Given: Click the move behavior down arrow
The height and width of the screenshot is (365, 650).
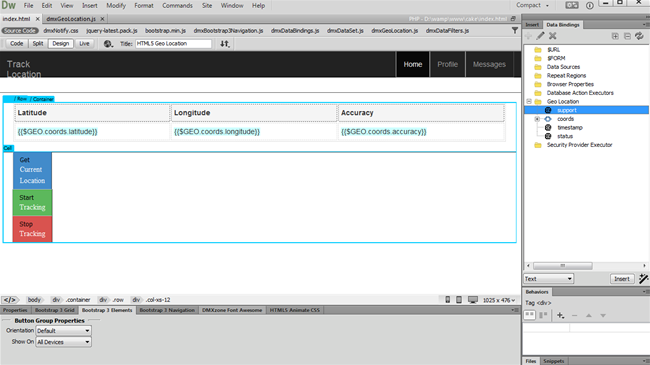Looking at the screenshot, I should [x=603, y=315].
